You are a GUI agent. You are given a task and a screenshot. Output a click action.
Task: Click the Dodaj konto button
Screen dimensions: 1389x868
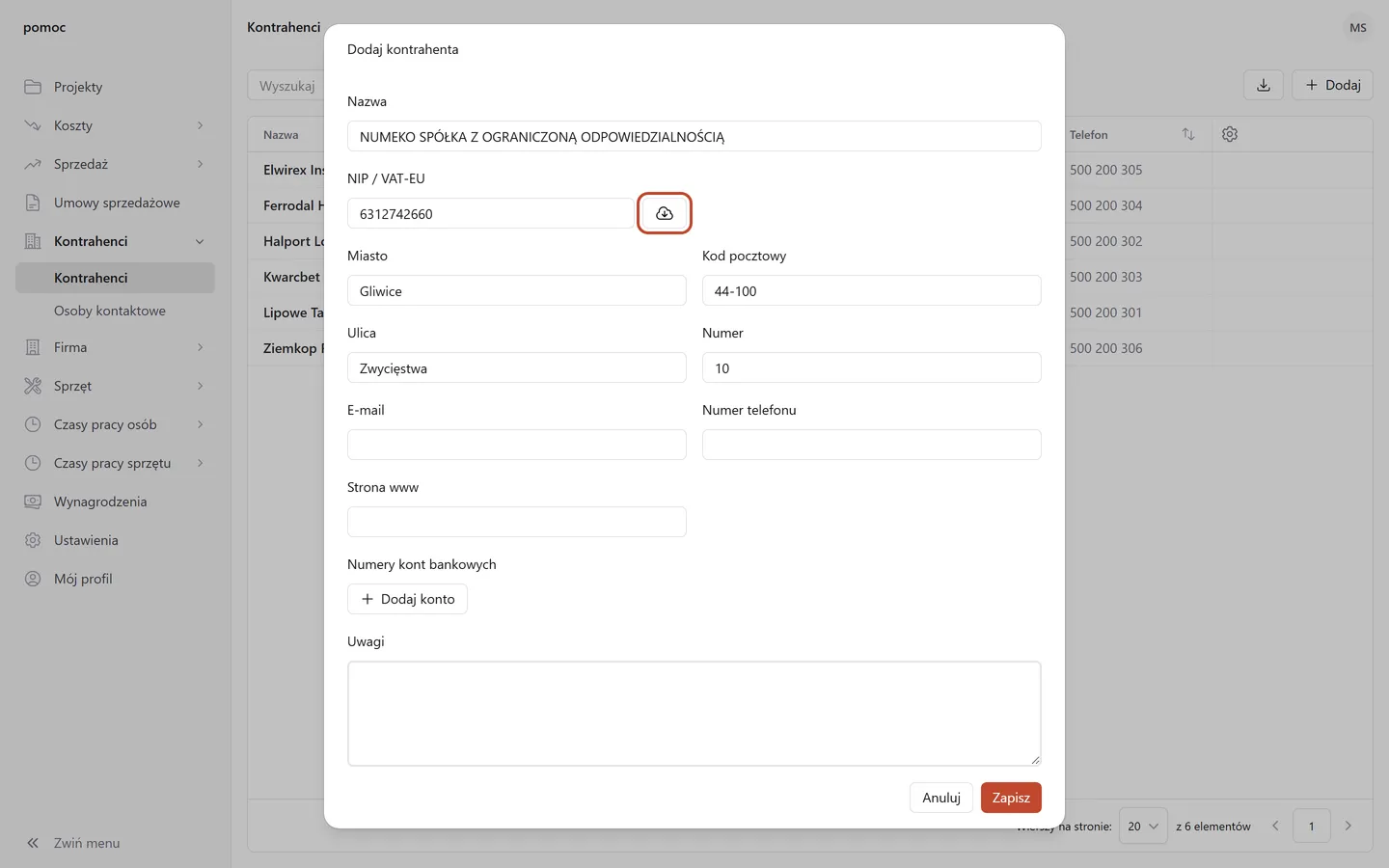407,599
